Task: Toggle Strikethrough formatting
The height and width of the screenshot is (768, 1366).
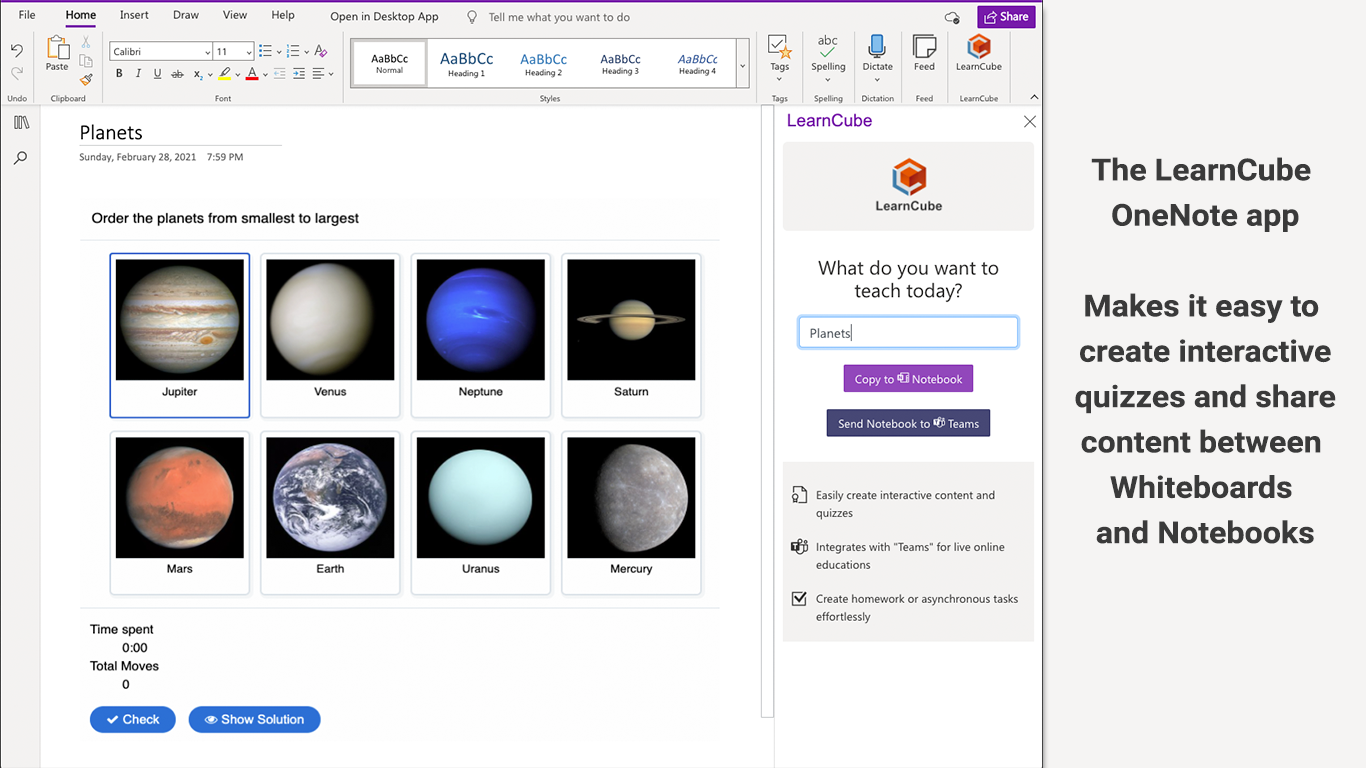Action: pyautogui.click(x=177, y=74)
